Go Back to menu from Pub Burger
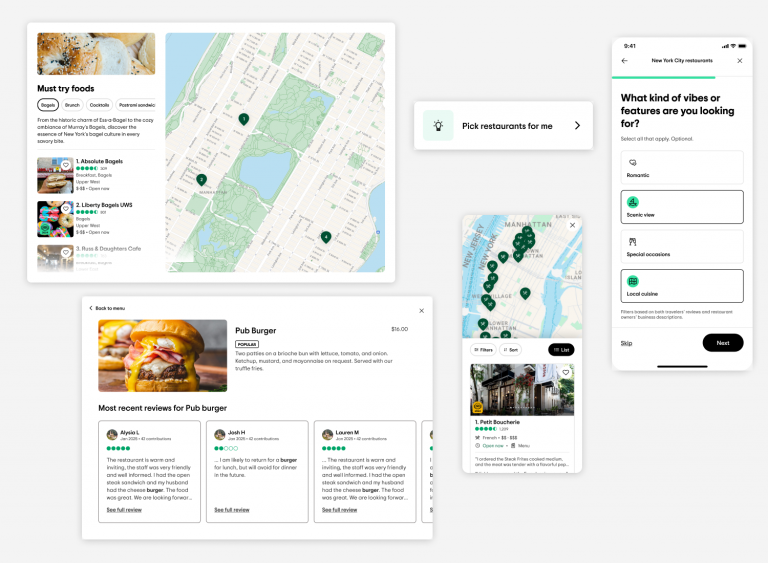Viewport: 768px width, 563px height. coord(107,308)
